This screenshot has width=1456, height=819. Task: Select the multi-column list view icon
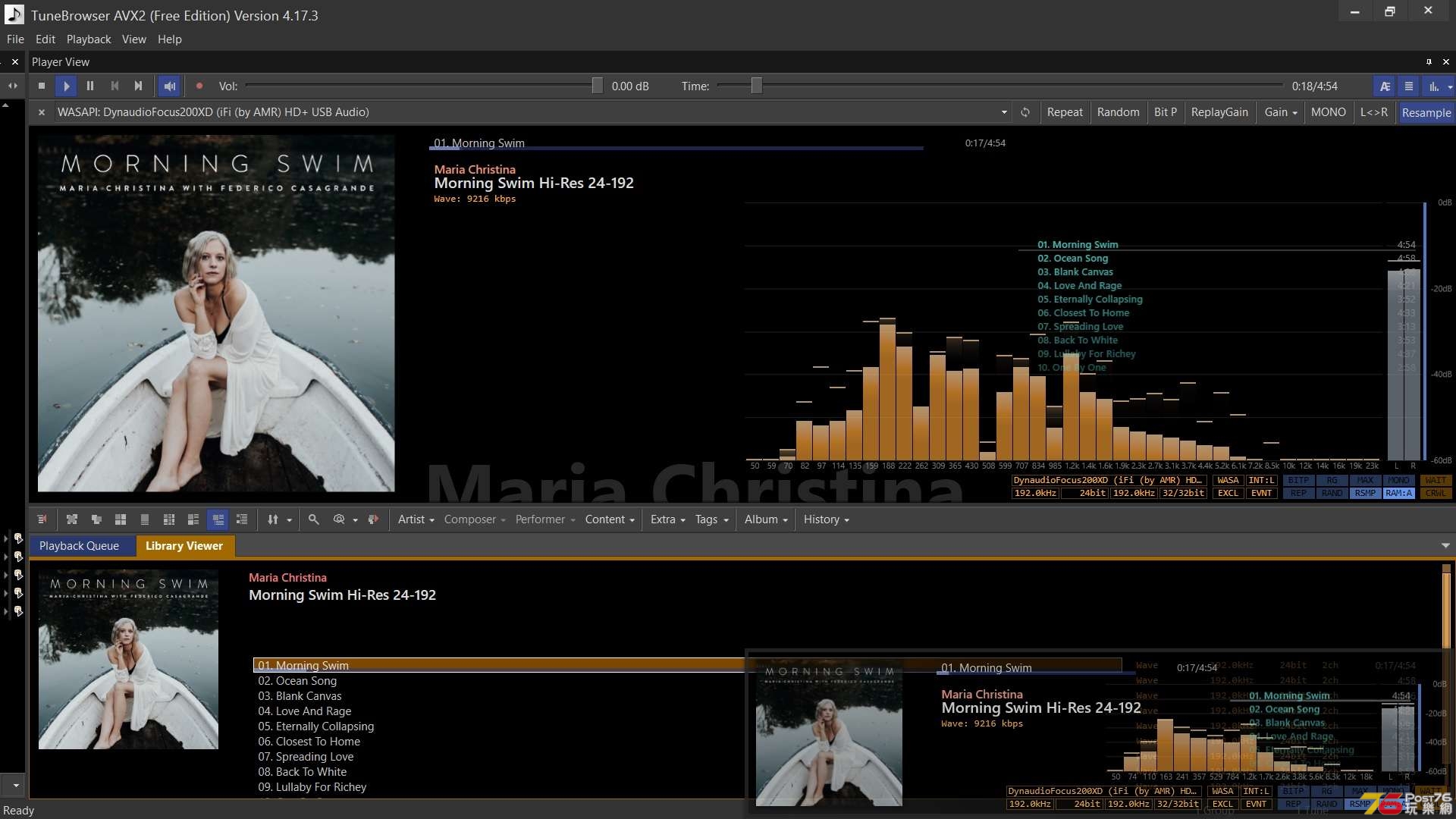click(x=169, y=519)
